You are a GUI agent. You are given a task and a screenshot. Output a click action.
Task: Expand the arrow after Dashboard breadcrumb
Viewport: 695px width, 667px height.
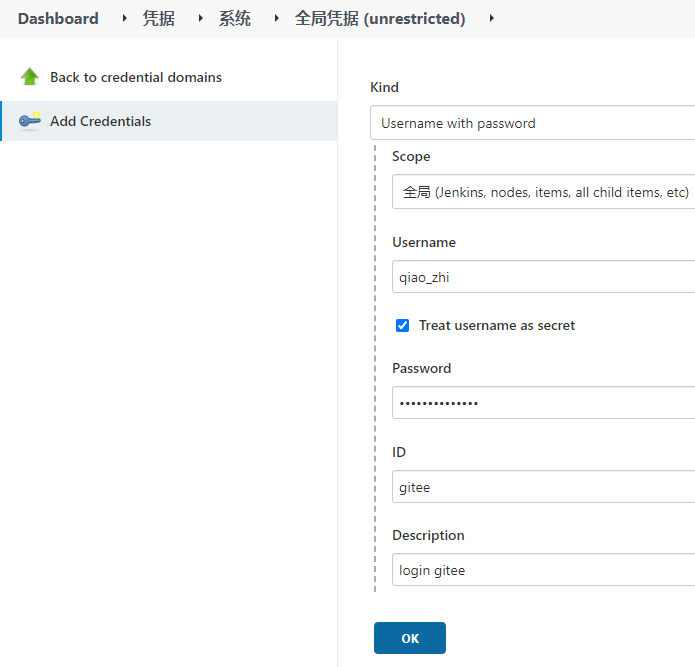(125, 18)
